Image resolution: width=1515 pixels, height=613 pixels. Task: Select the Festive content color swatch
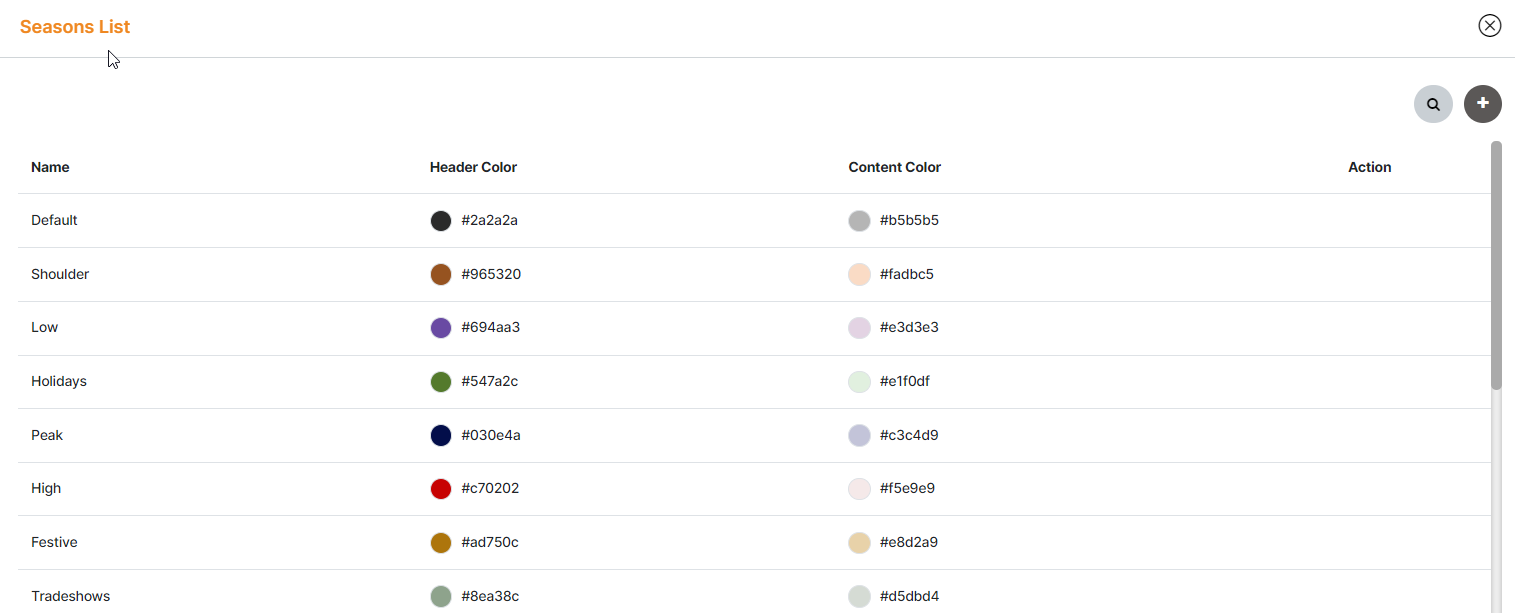[x=859, y=543]
